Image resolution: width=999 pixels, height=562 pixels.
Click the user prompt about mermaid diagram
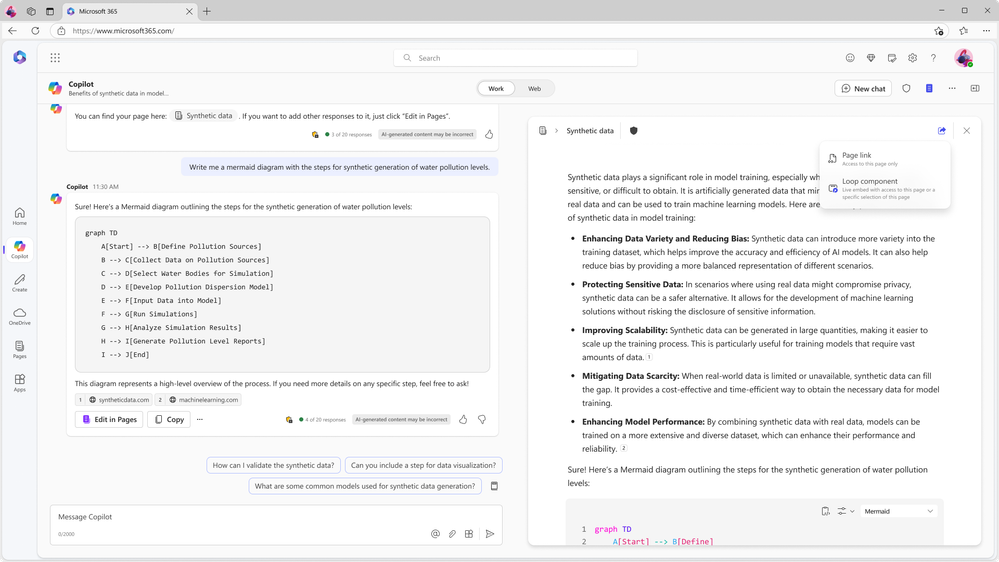[x=340, y=167]
